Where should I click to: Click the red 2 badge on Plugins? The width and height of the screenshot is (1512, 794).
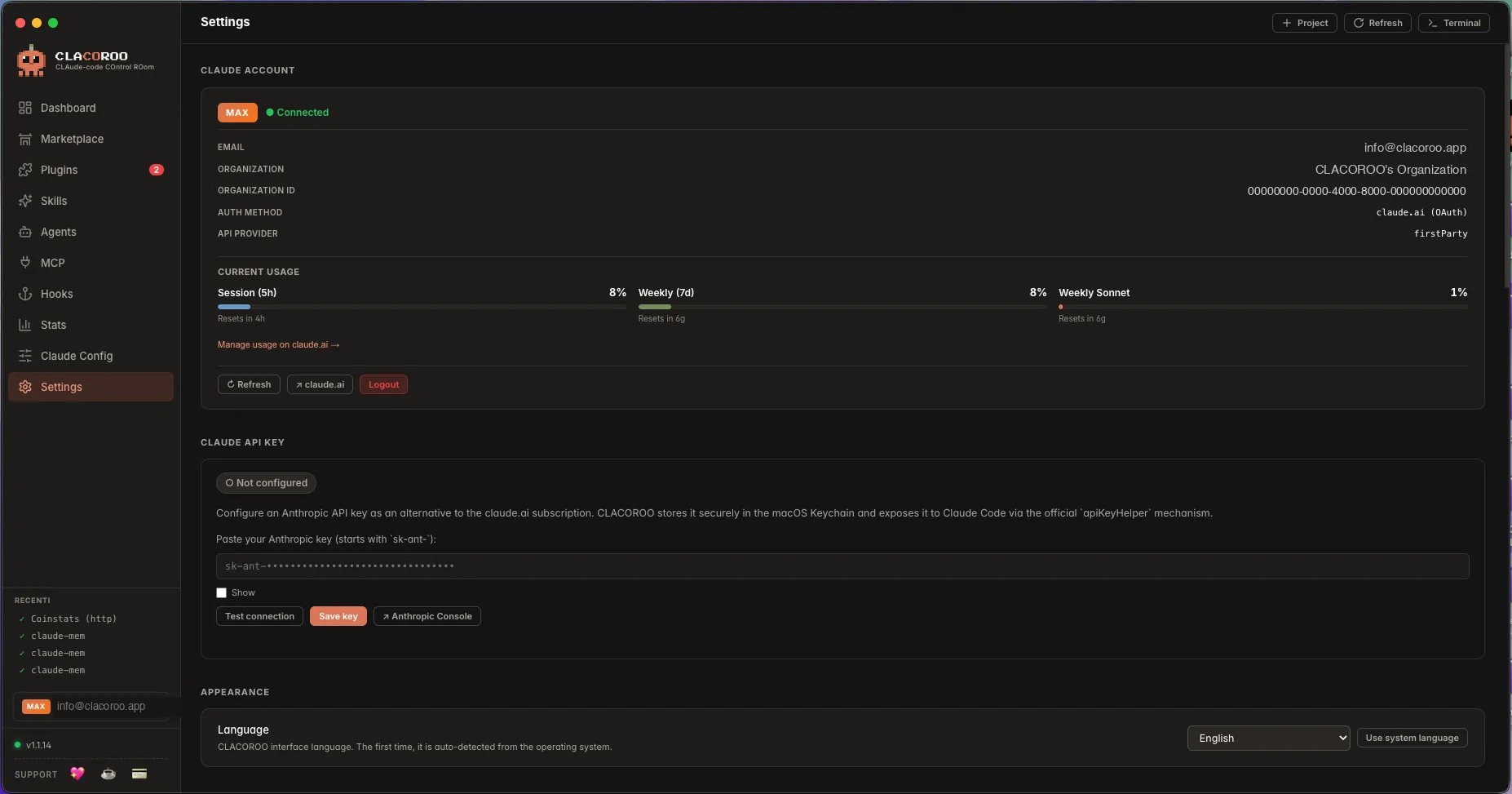click(157, 170)
